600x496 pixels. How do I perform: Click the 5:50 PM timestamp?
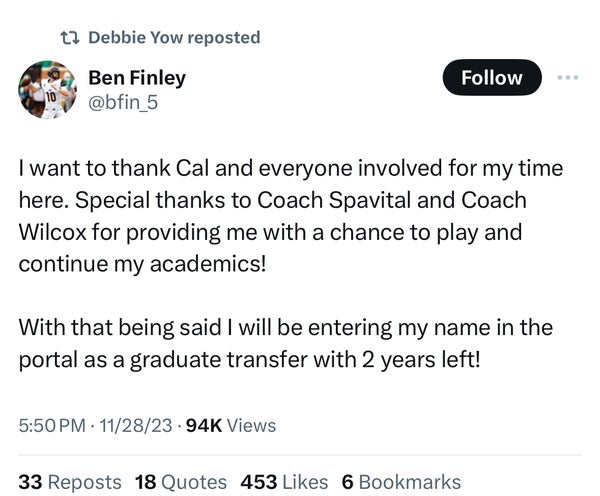[x=52, y=425]
